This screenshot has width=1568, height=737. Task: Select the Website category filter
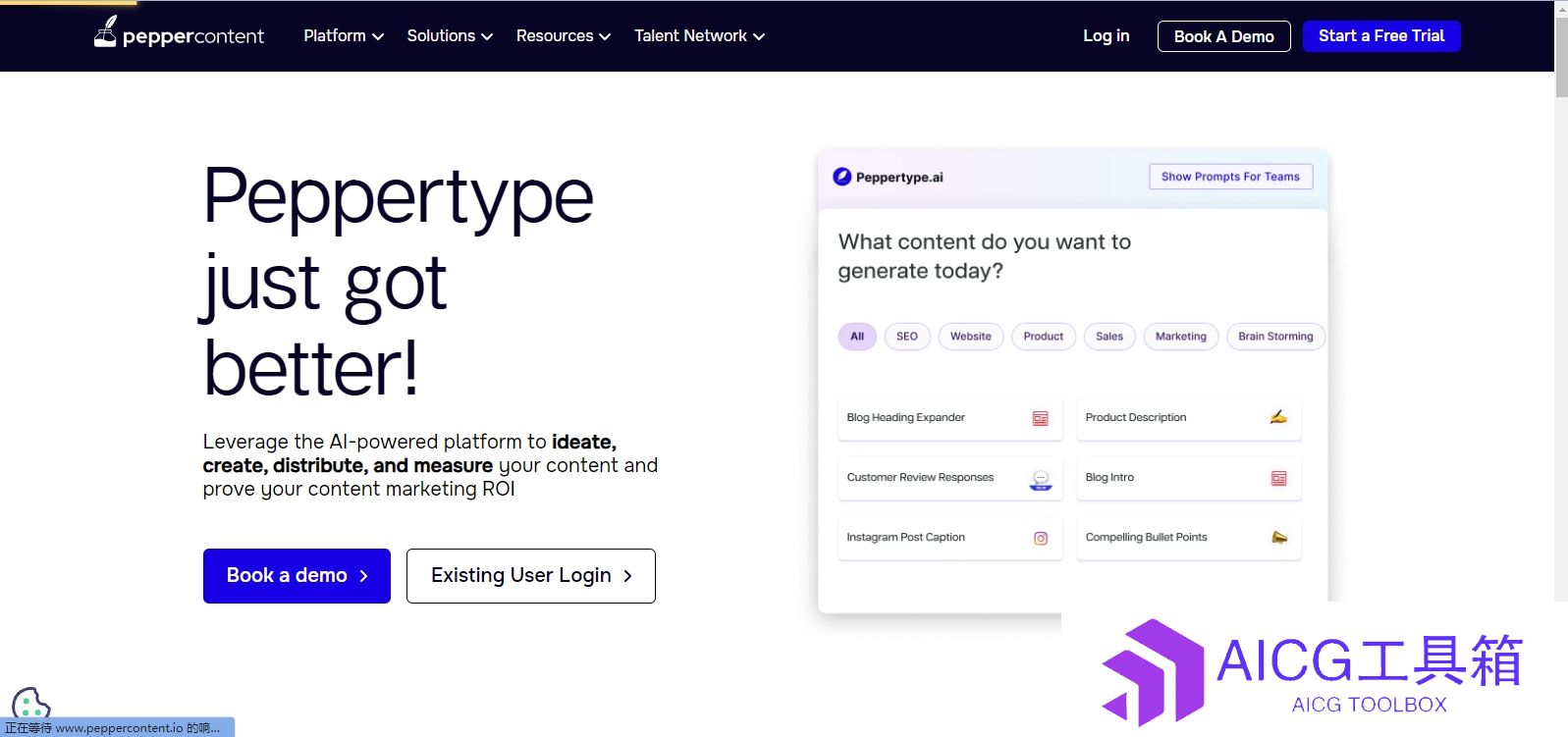point(971,337)
